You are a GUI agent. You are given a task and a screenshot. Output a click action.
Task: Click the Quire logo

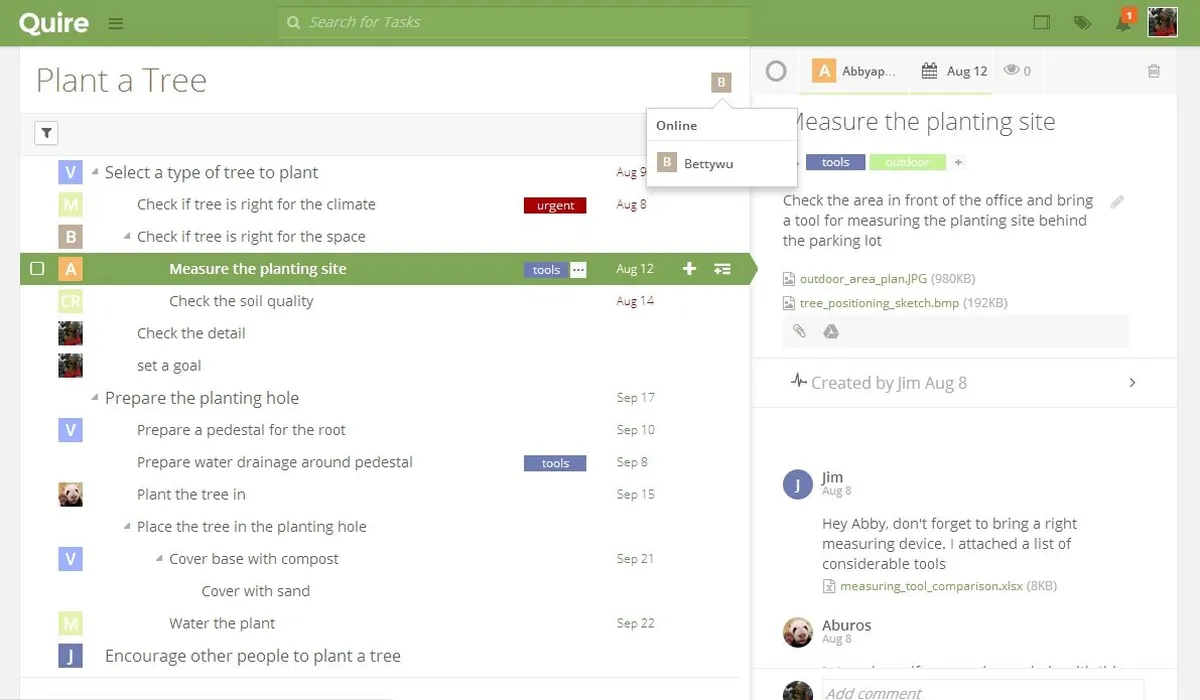pyautogui.click(x=54, y=22)
